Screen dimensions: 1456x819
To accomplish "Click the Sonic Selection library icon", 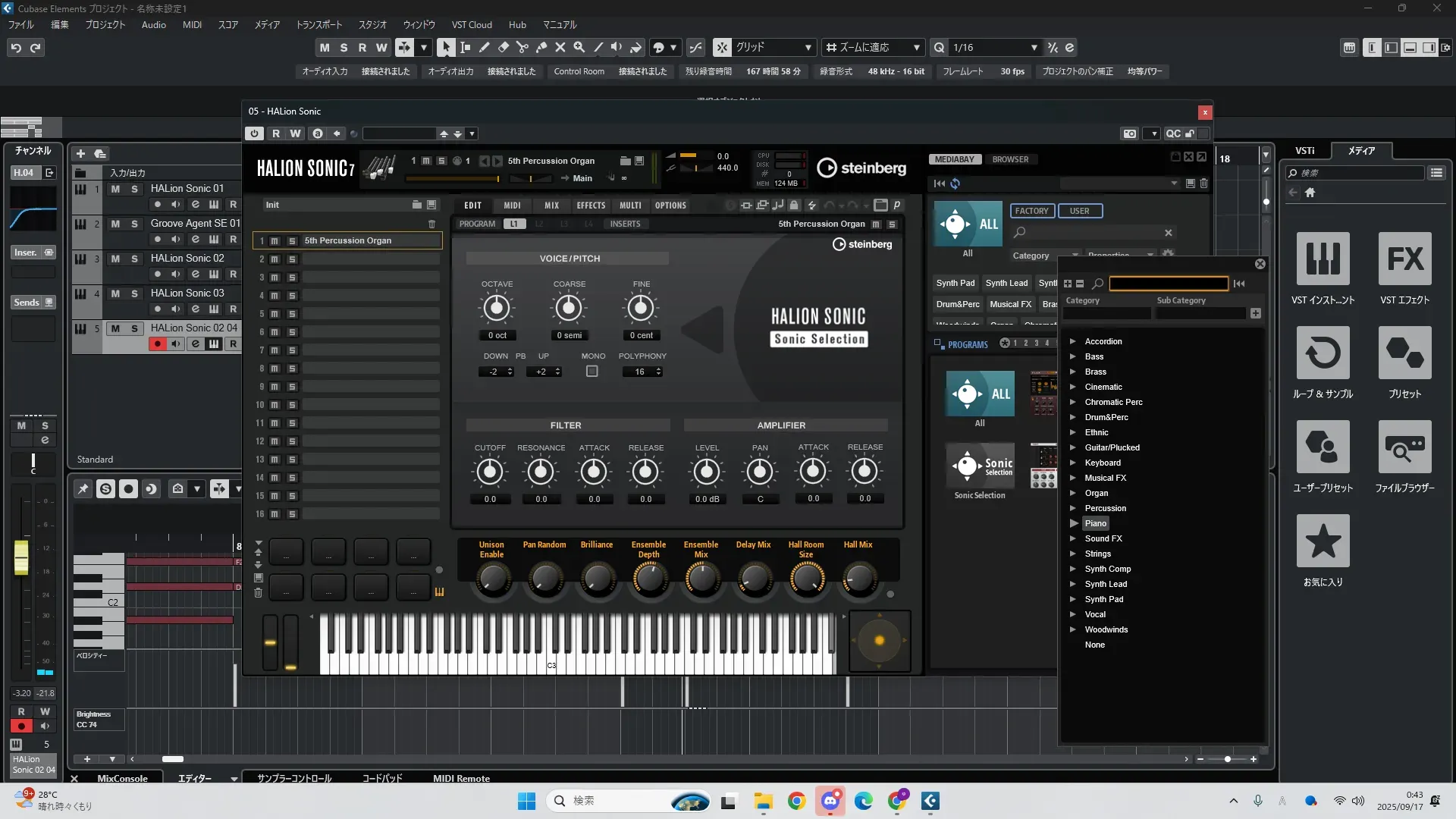I will (x=979, y=466).
